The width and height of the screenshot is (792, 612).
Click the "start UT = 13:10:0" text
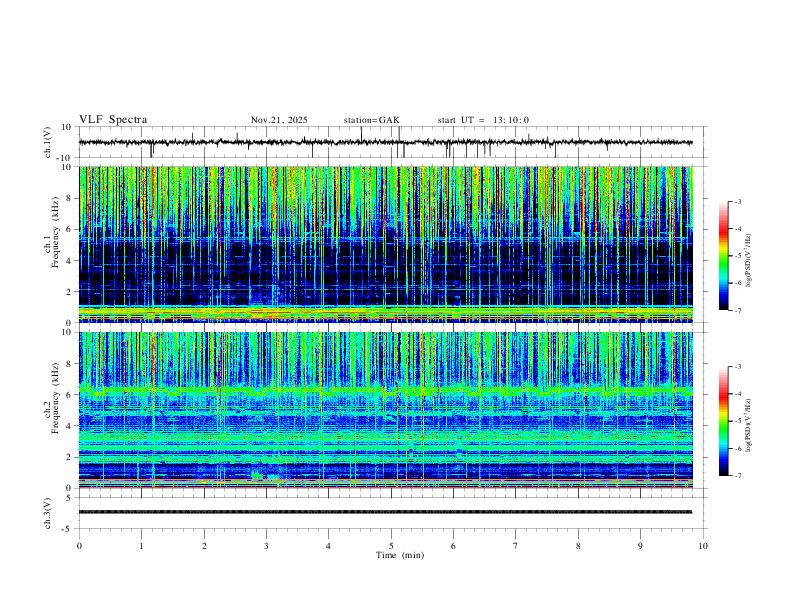pyautogui.click(x=483, y=120)
